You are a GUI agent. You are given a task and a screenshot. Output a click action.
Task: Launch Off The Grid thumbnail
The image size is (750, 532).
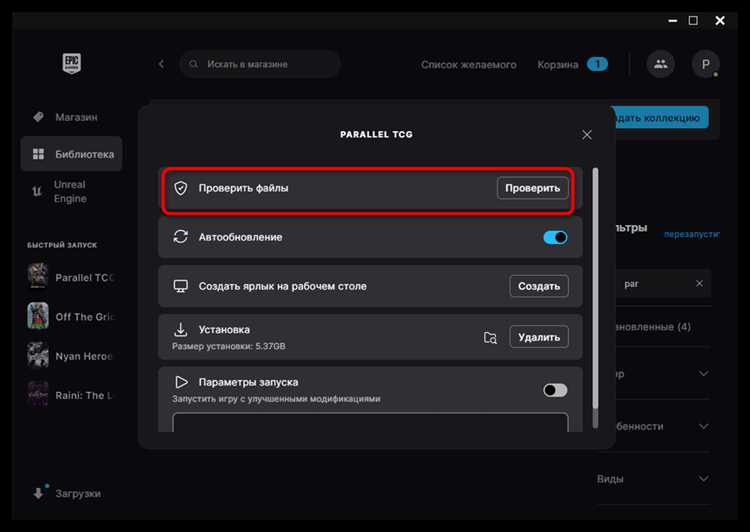pos(38,316)
